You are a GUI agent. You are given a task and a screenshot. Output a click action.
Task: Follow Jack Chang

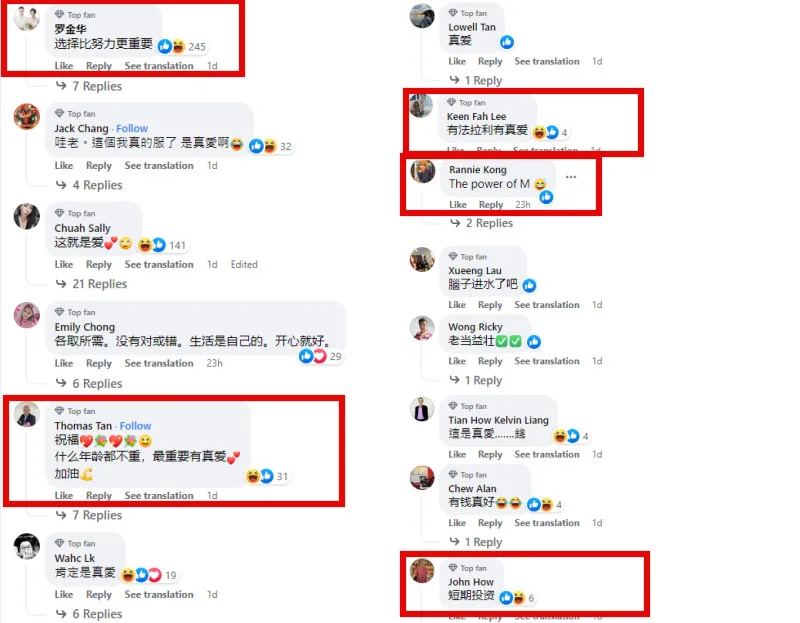click(x=132, y=128)
